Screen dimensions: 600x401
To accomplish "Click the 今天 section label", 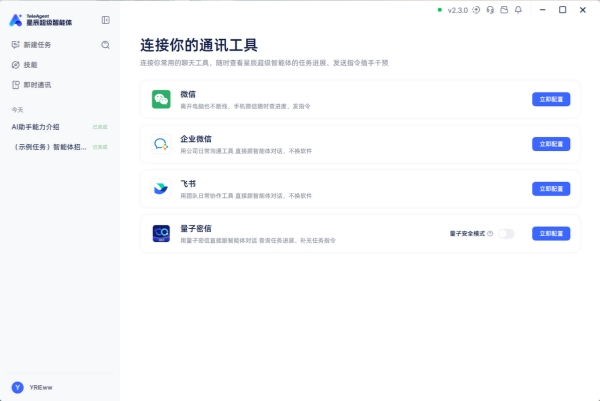I will pos(17,110).
